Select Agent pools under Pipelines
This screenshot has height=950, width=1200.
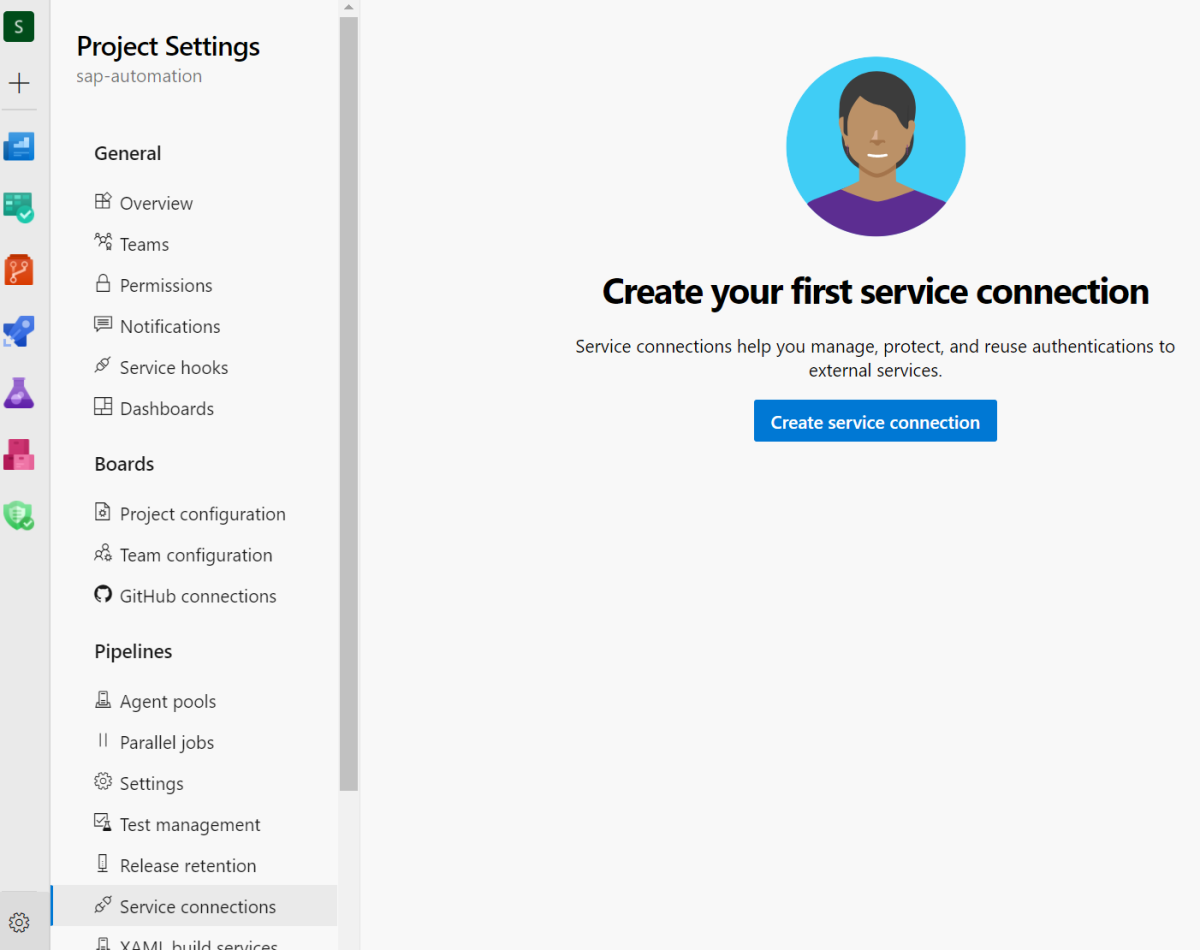pyautogui.click(x=168, y=701)
